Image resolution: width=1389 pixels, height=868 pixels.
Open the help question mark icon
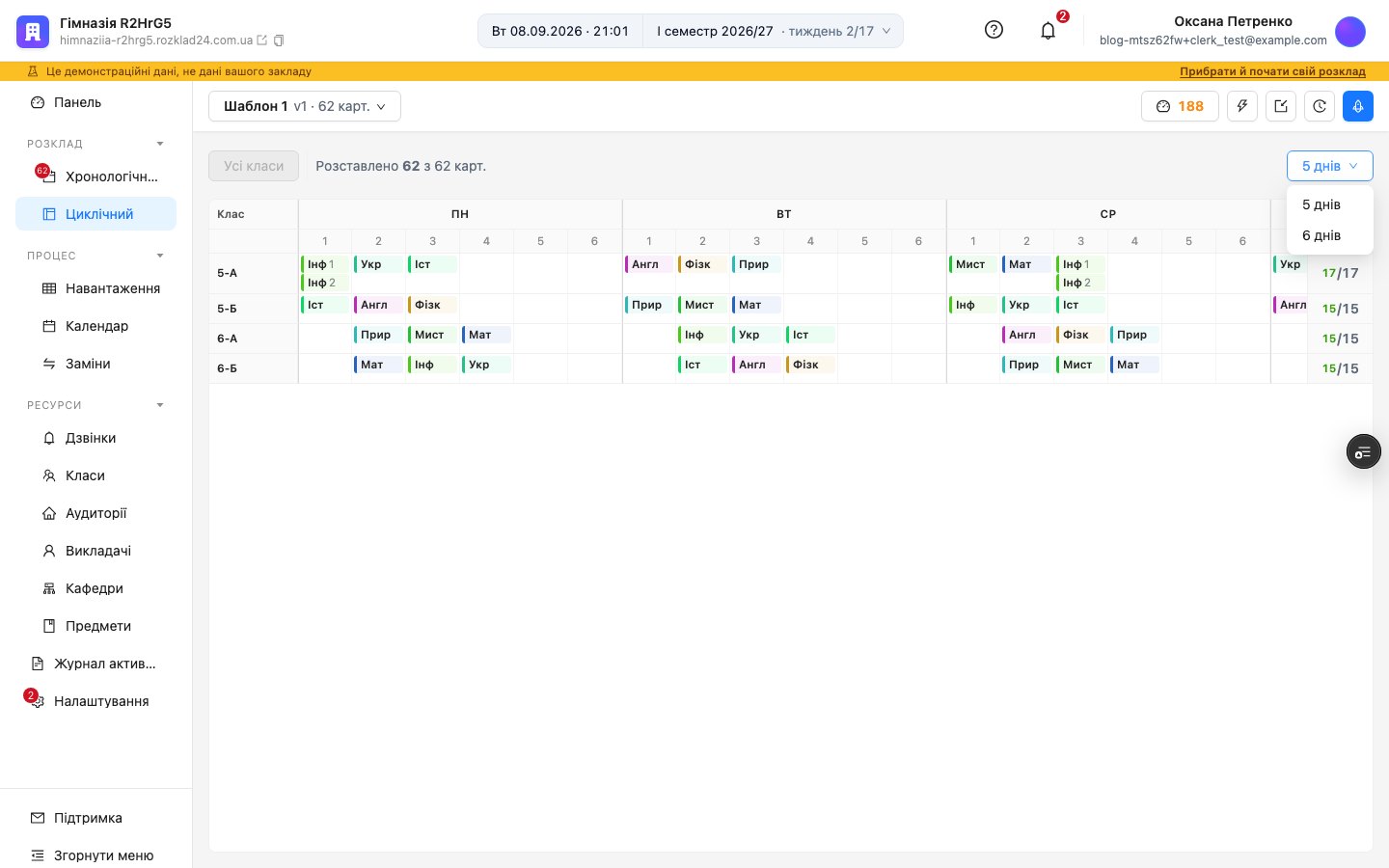[x=994, y=30]
